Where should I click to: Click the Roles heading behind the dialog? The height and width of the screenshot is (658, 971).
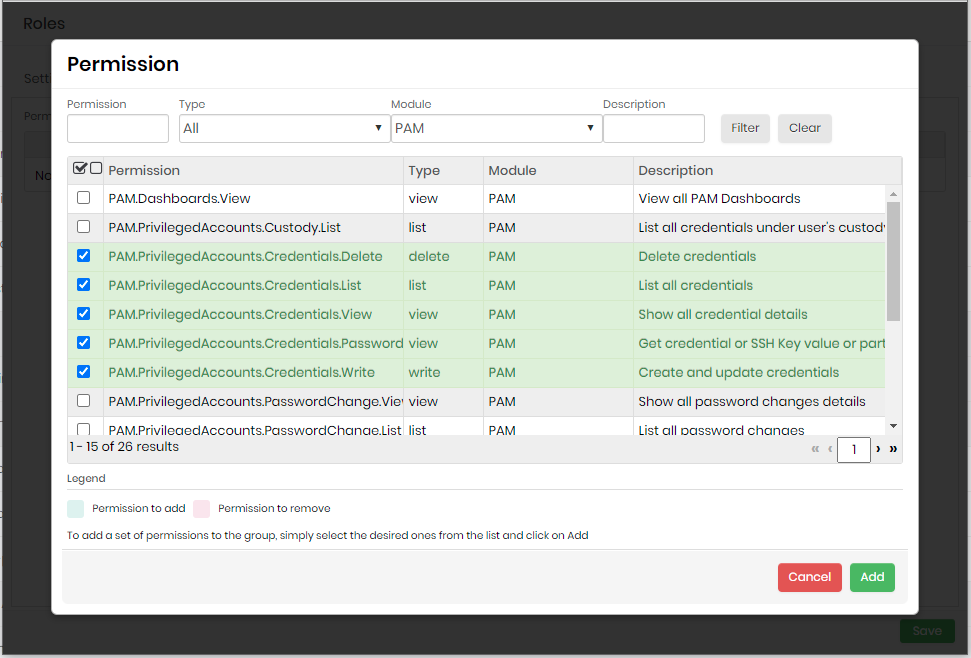(44, 24)
